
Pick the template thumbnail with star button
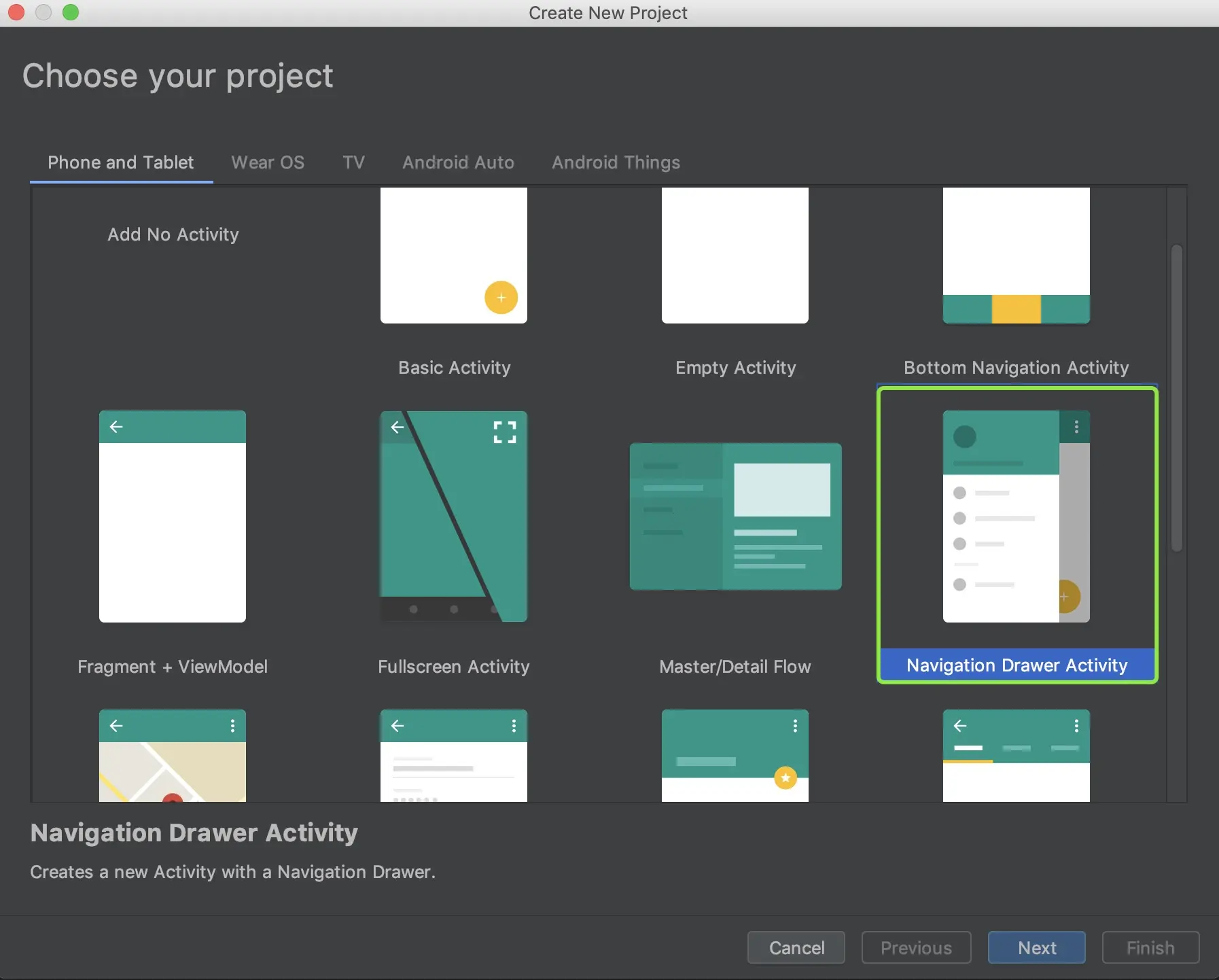tap(735, 756)
